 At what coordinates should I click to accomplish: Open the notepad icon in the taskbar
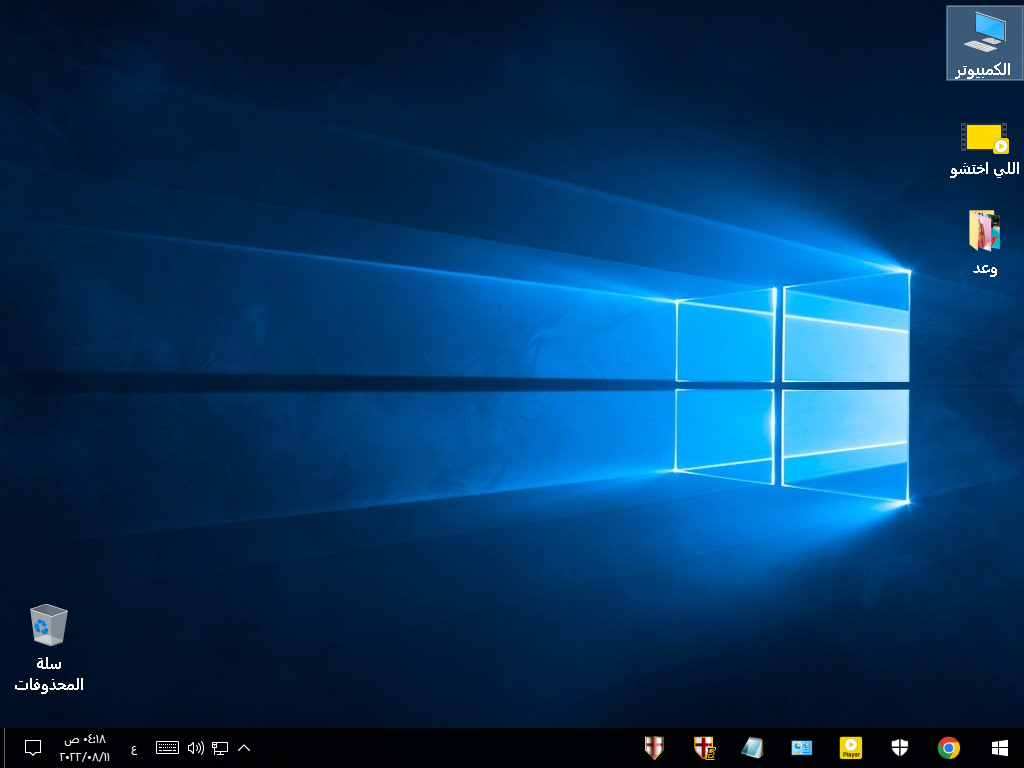coord(752,748)
